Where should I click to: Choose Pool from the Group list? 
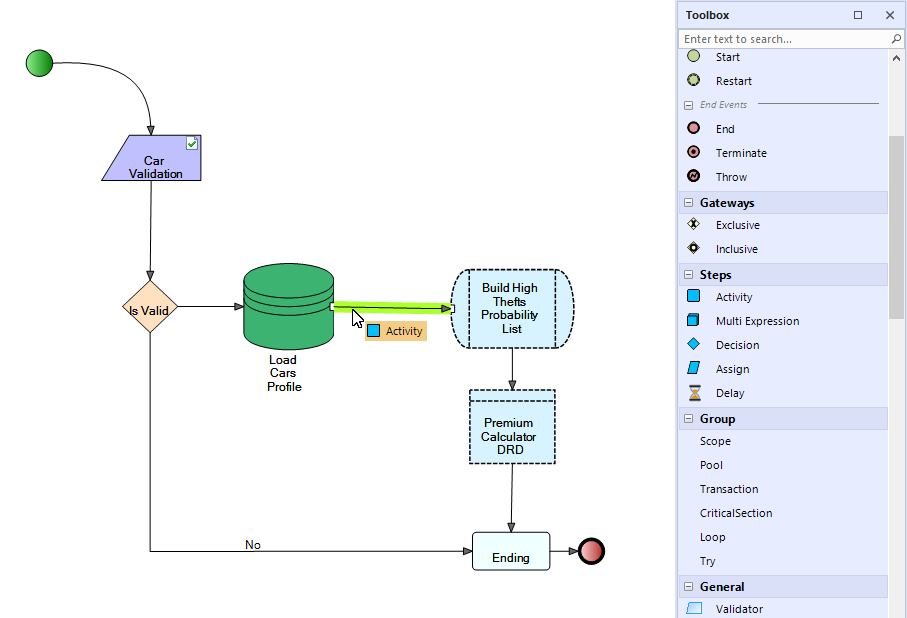[x=711, y=465]
